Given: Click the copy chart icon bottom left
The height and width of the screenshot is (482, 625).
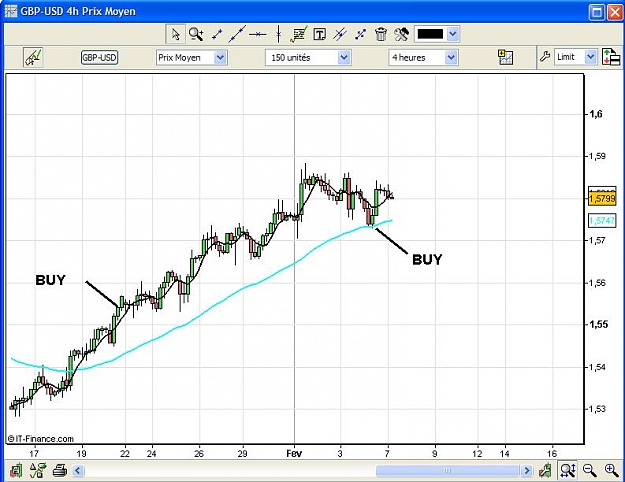Looking at the screenshot, I should 16,470.
